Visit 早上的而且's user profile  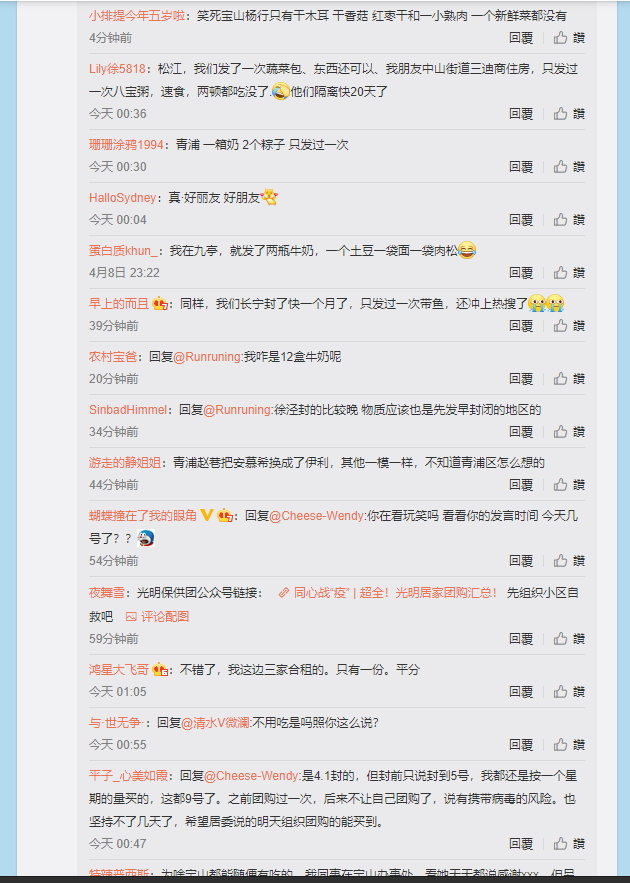(x=119, y=304)
